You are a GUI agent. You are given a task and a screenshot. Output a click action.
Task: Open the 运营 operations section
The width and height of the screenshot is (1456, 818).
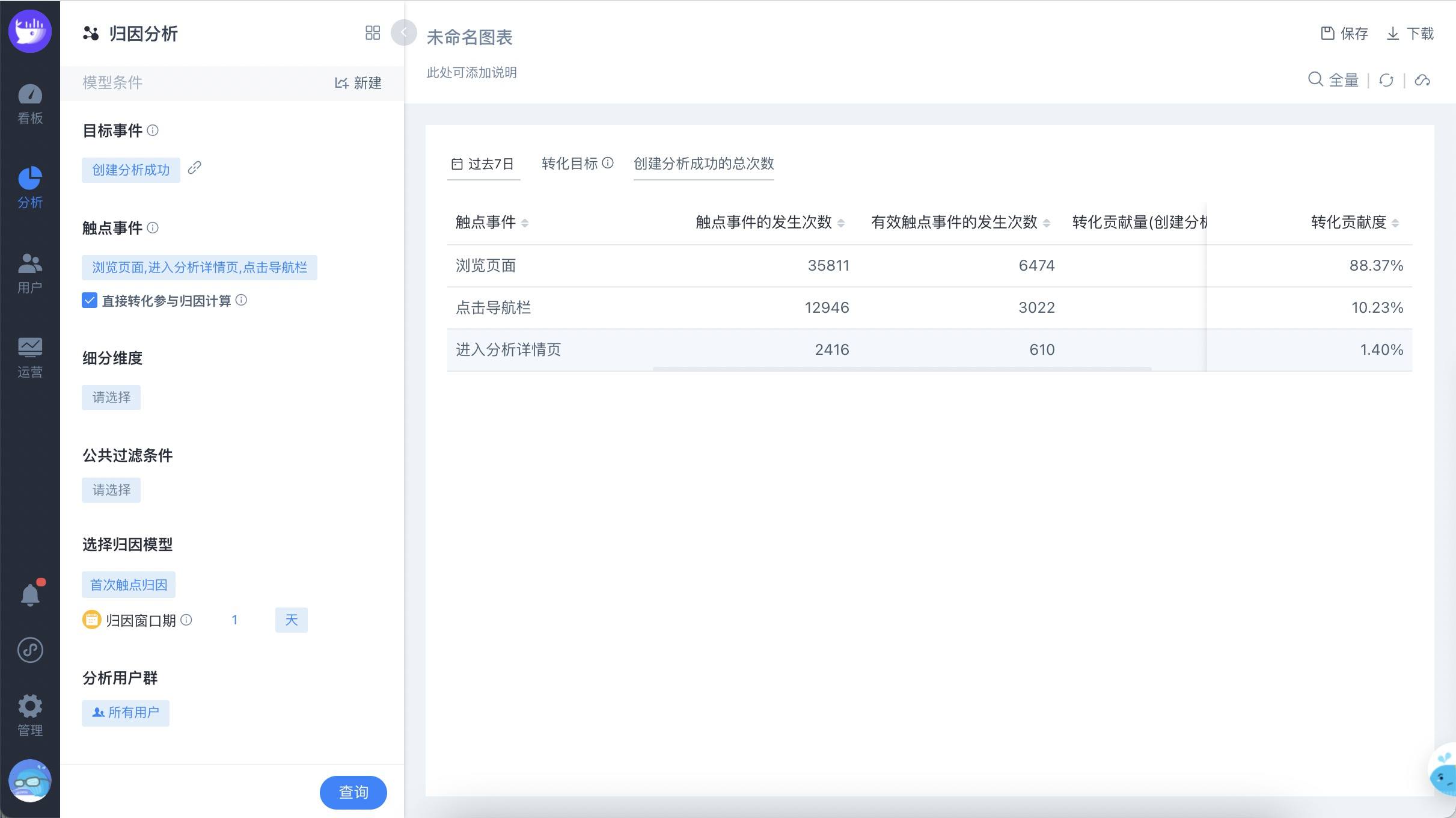(x=30, y=358)
